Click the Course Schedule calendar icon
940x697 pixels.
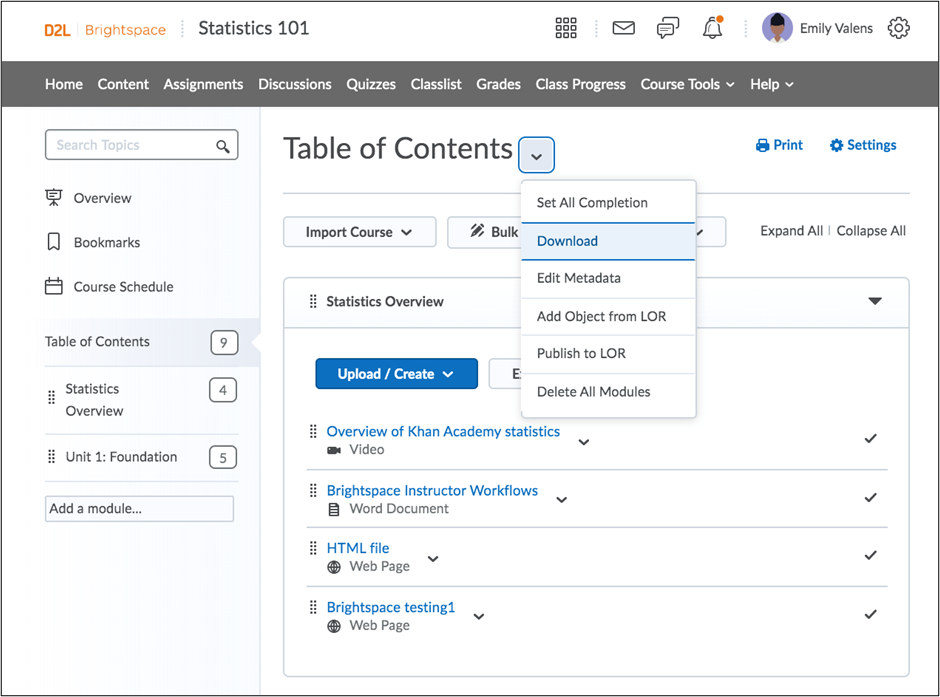pyautogui.click(x=54, y=286)
